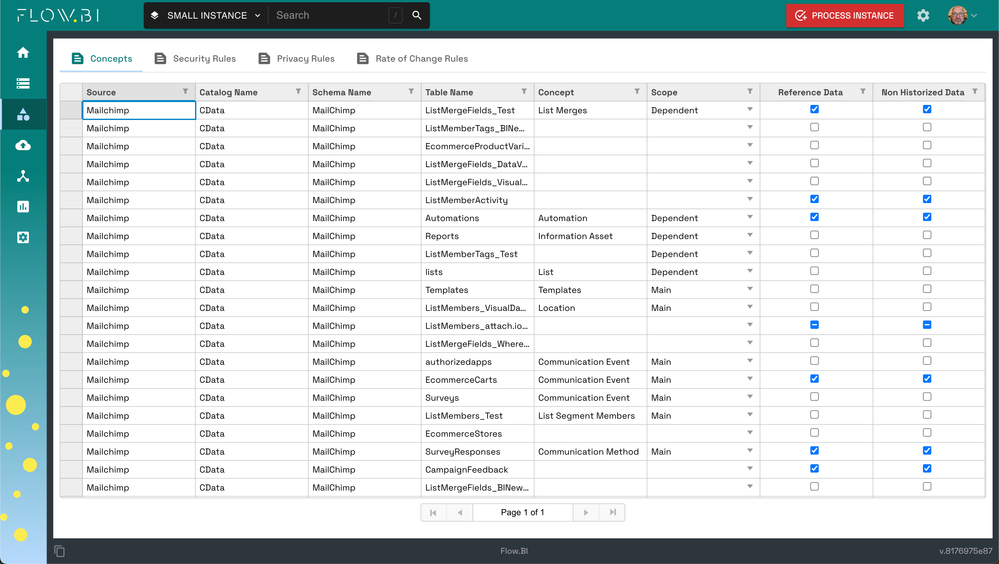Open the cloud upload sidebar icon
This screenshot has width=999, height=564.
[23, 145]
